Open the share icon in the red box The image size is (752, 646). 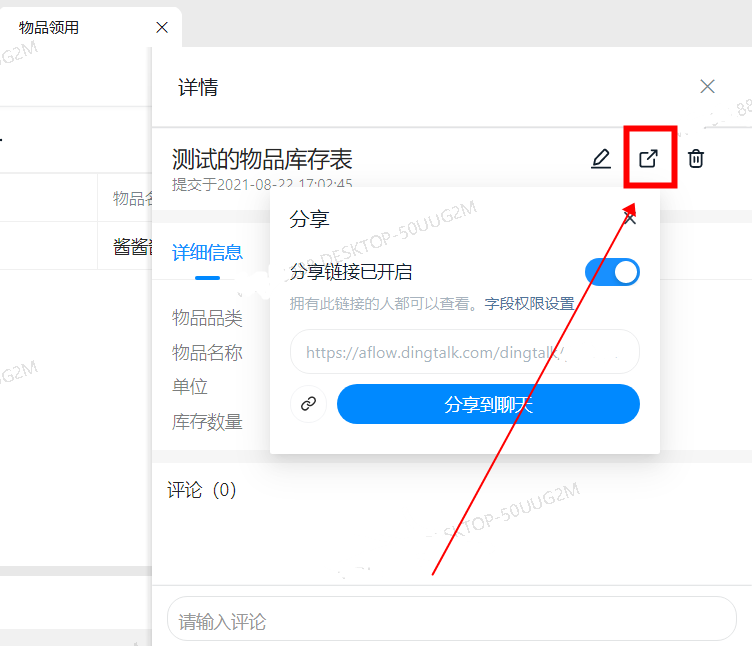tap(649, 159)
